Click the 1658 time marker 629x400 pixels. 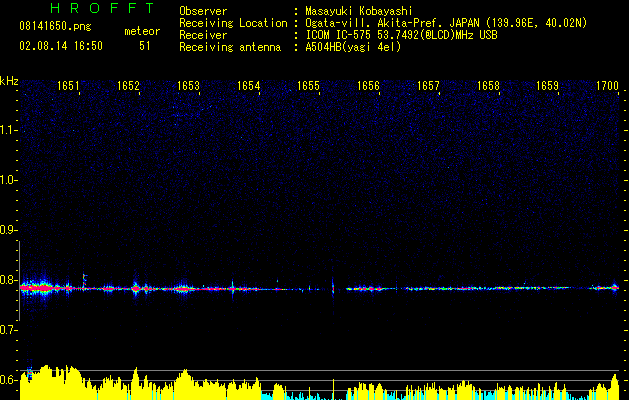click(x=488, y=86)
